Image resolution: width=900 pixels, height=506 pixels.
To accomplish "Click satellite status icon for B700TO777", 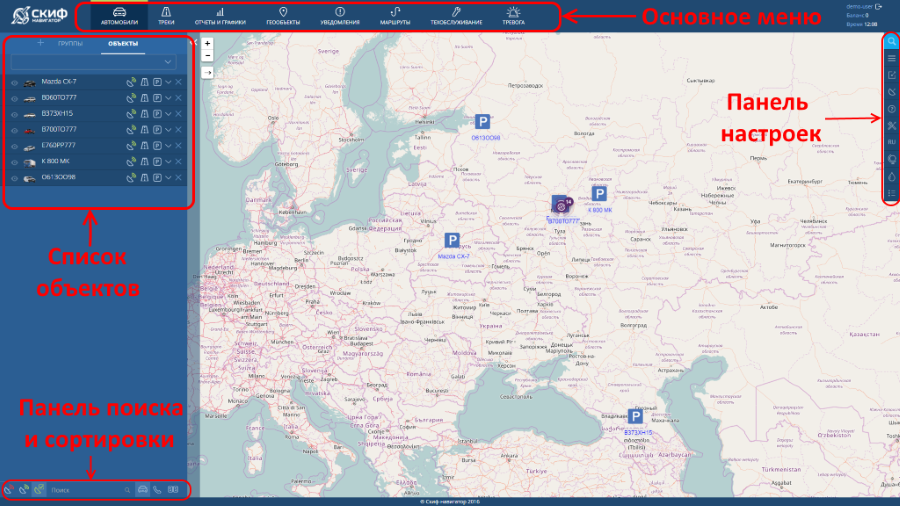I will click(x=131, y=130).
